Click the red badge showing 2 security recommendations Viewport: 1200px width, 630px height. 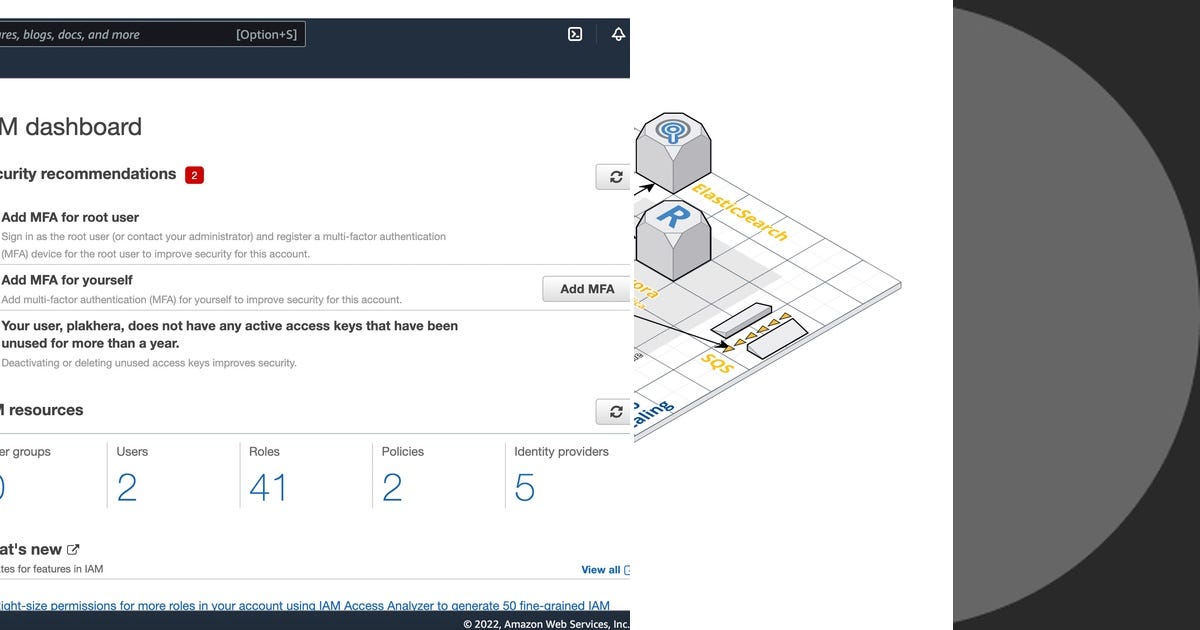193,174
